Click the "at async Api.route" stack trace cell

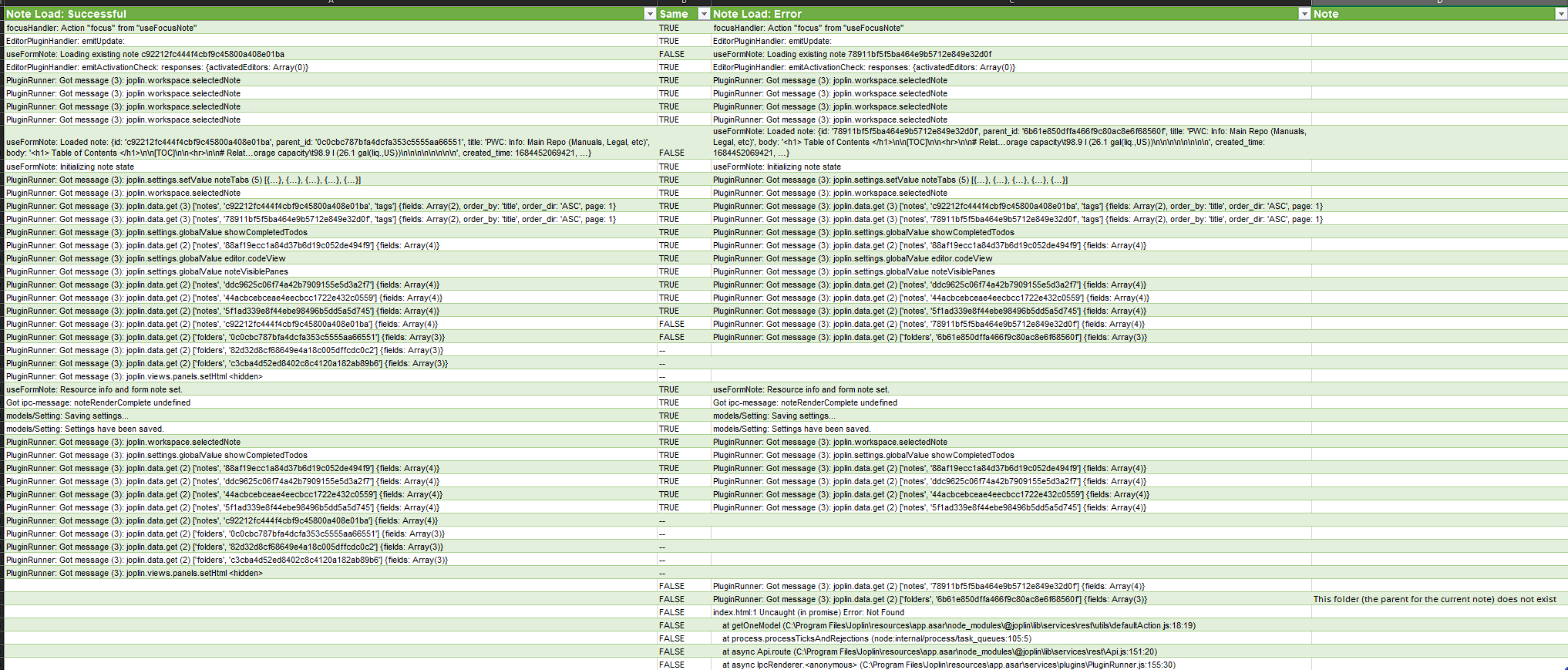(x=1011, y=651)
